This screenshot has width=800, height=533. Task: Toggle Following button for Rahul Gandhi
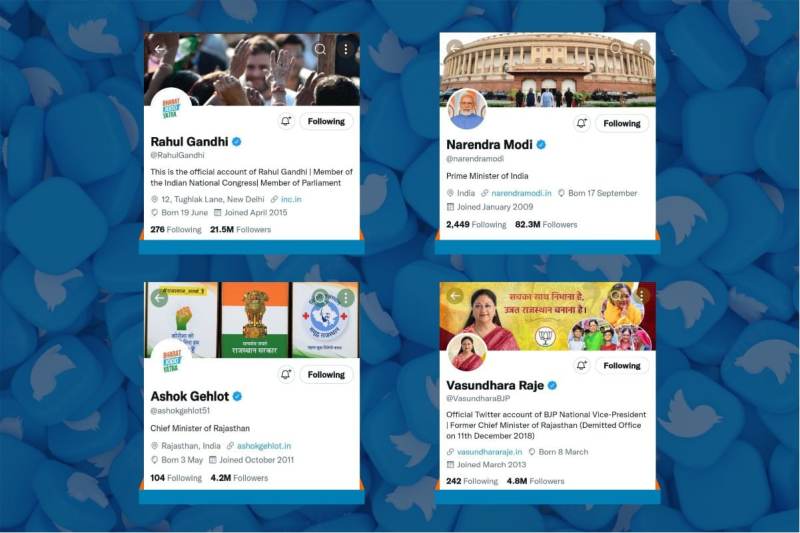[326, 121]
